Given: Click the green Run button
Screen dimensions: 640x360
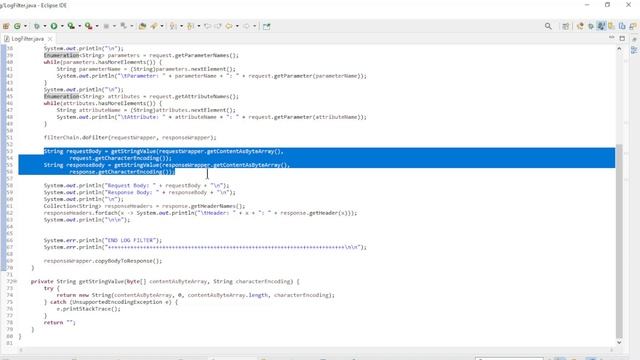Looking at the screenshot, I should tap(54, 26).
